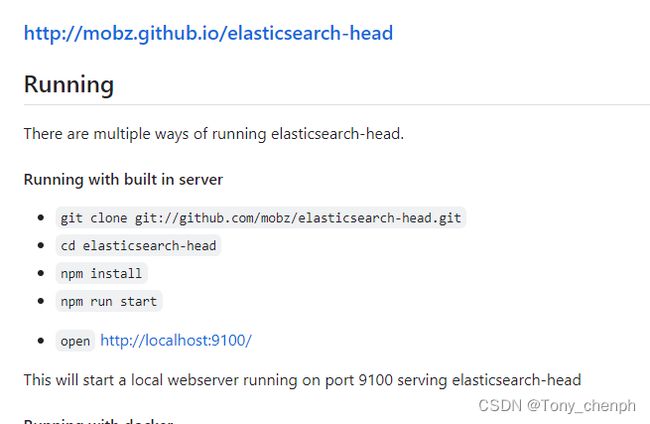650x424 pixels.
Task: Click the npm run start code snippet
Action: point(109,301)
